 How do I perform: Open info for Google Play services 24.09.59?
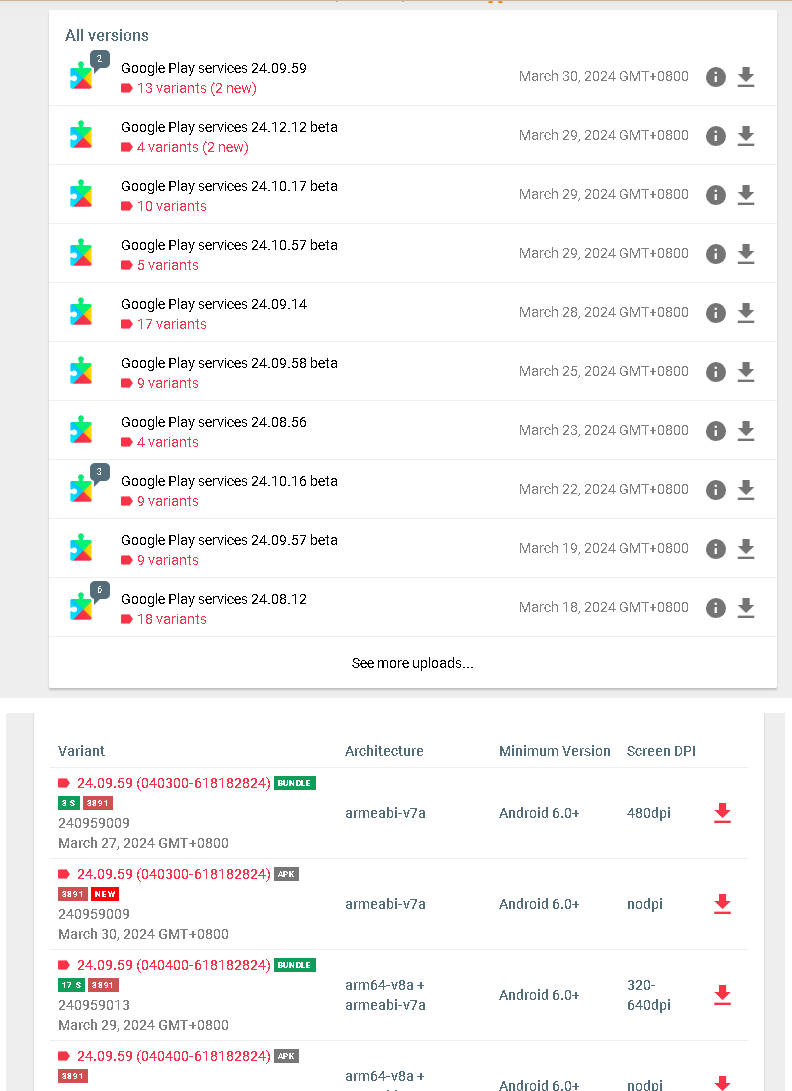click(715, 77)
